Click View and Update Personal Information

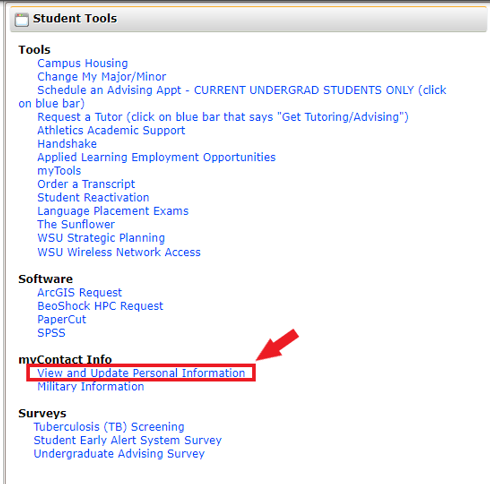141,373
